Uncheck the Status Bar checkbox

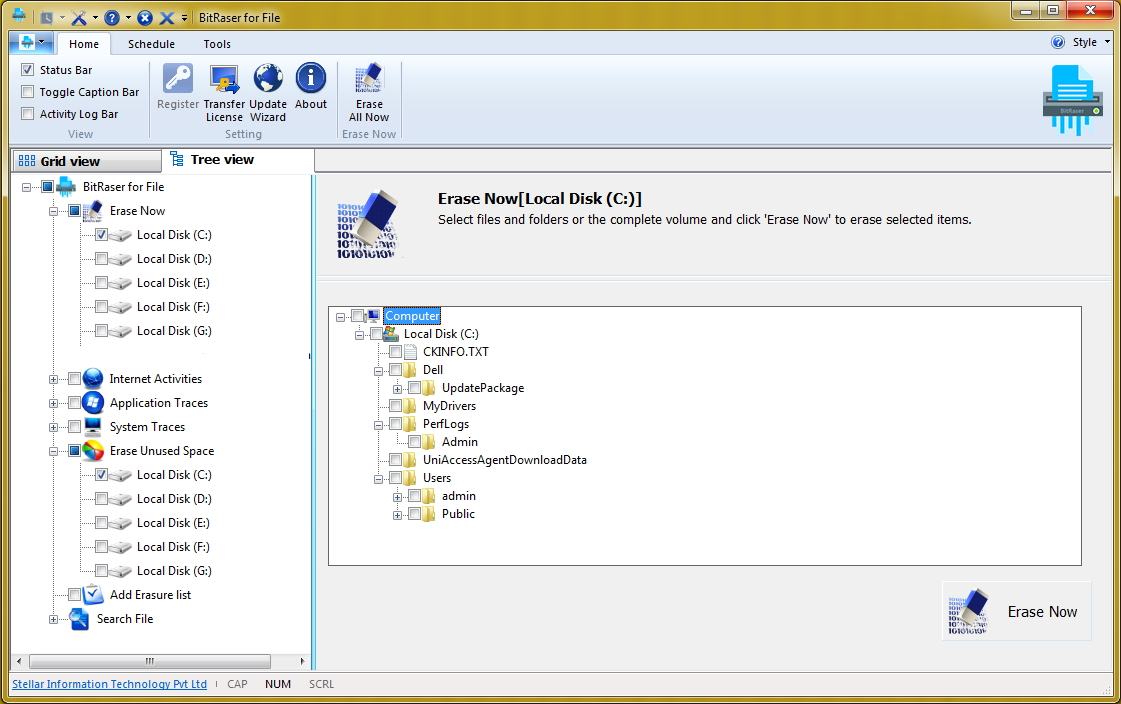coord(28,69)
